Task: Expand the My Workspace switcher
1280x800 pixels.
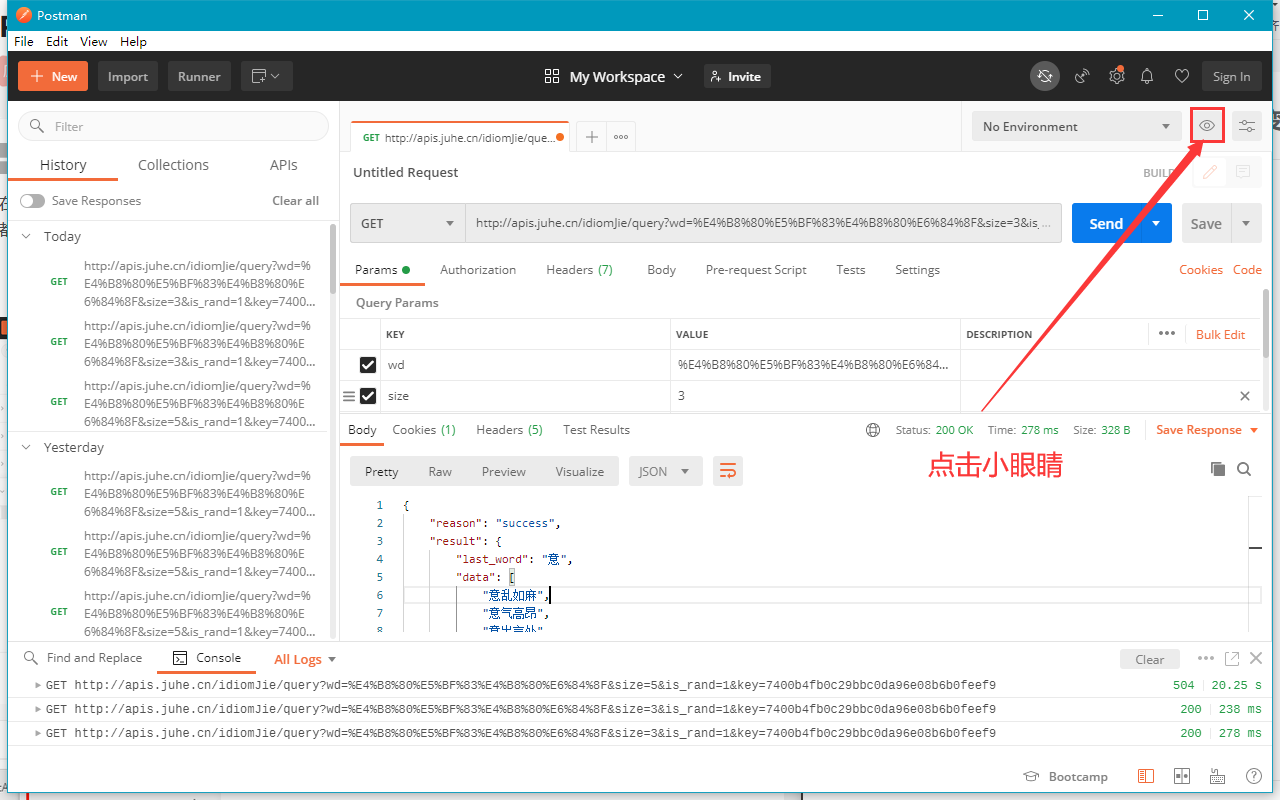Action: tap(614, 76)
